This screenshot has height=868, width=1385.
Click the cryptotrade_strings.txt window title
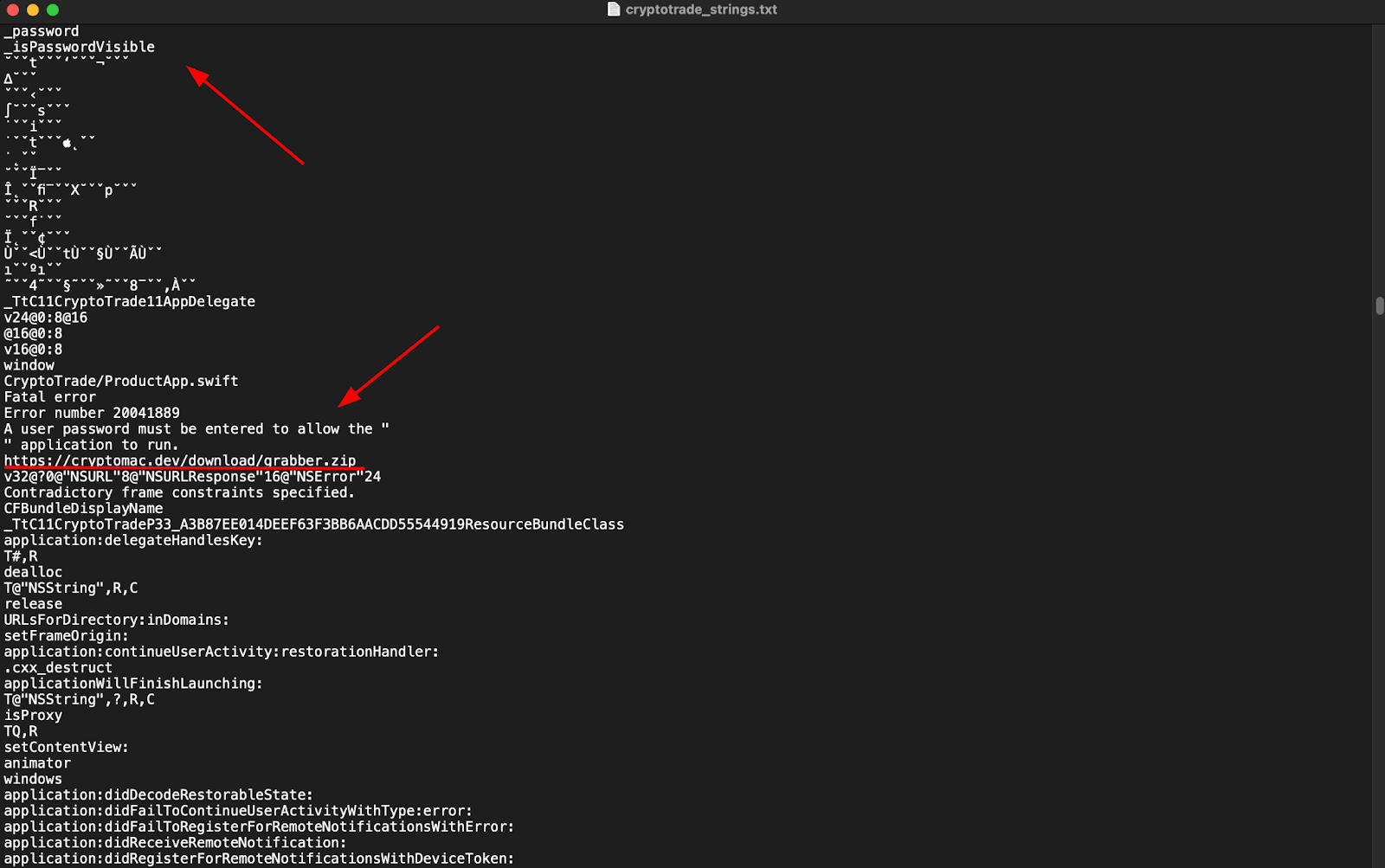click(x=701, y=10)
